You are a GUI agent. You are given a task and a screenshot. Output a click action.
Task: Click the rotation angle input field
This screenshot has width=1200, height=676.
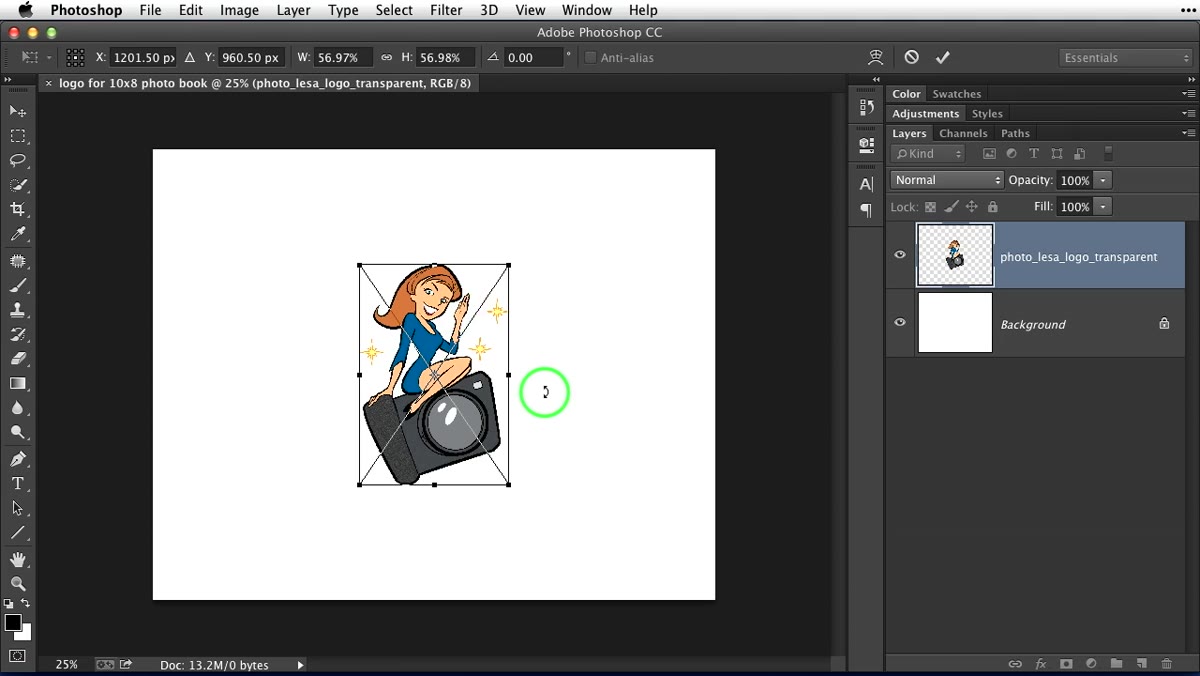(x=533, y=58)
